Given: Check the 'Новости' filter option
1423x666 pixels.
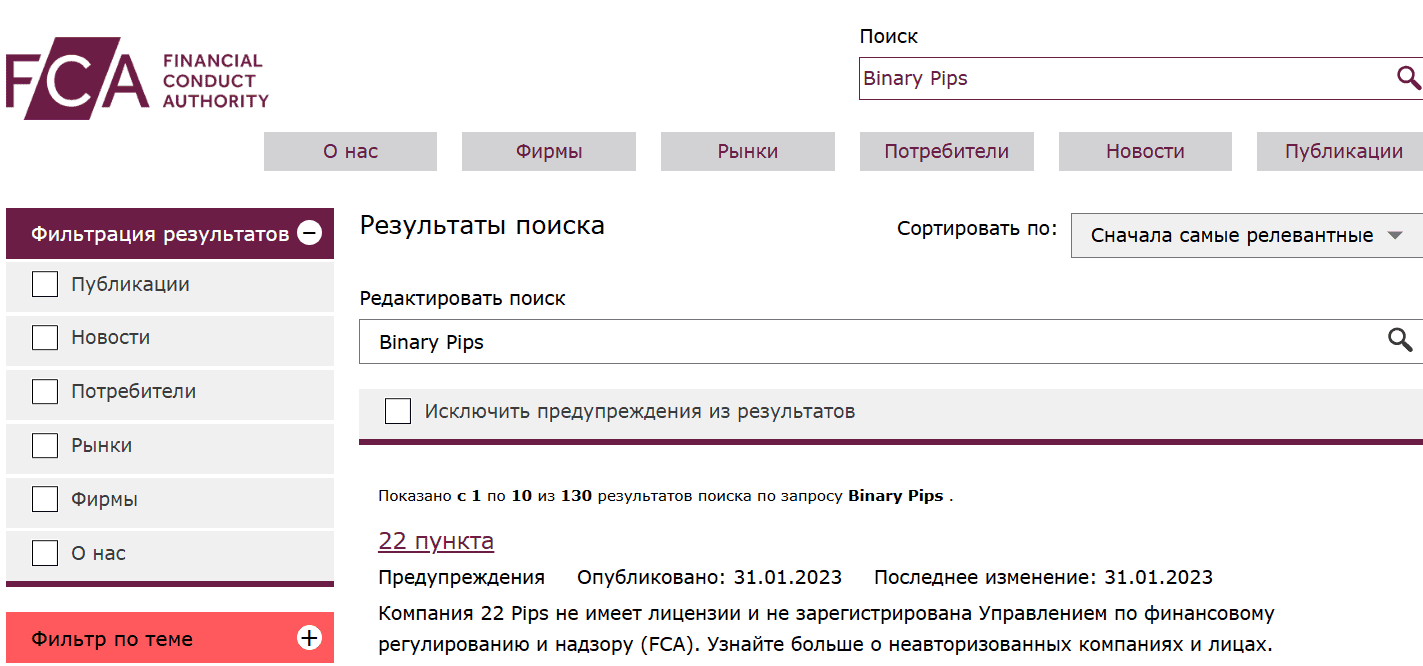Looking at the screenshot, I should point(45,337).
